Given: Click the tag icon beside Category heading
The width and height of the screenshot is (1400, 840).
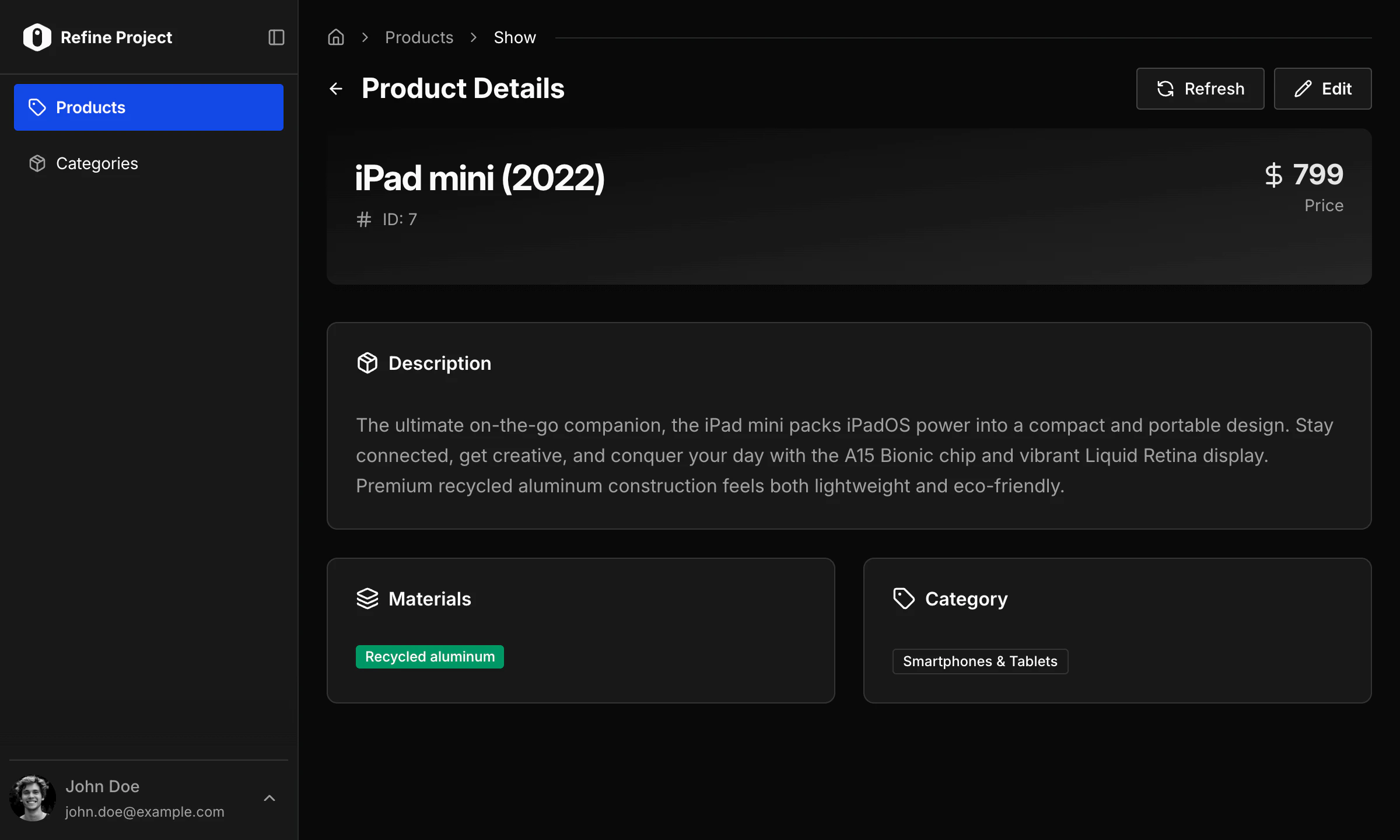Looking at the screenshot, I should (904, 598).
